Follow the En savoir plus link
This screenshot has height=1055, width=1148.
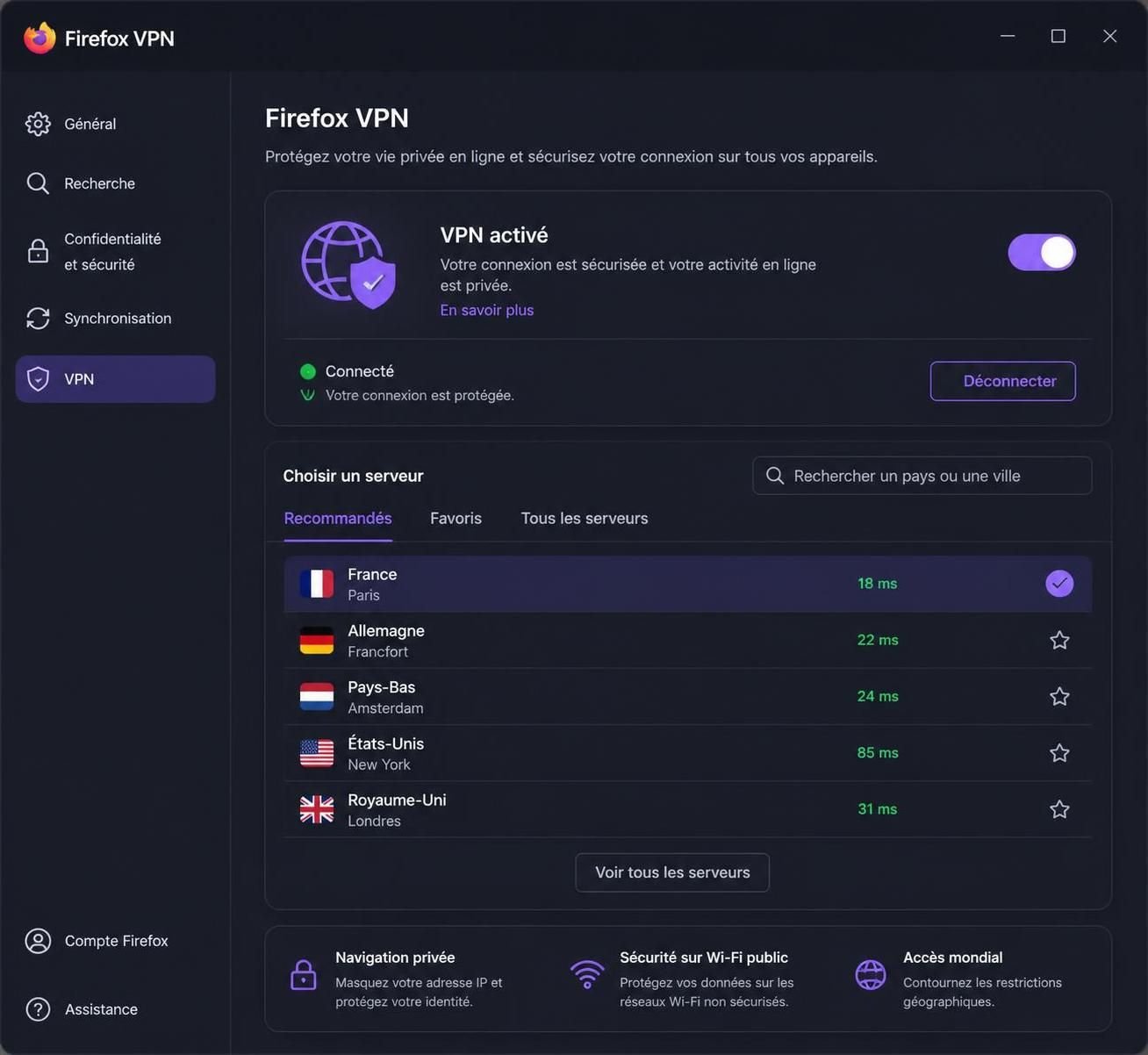click(x=487, y=310)
